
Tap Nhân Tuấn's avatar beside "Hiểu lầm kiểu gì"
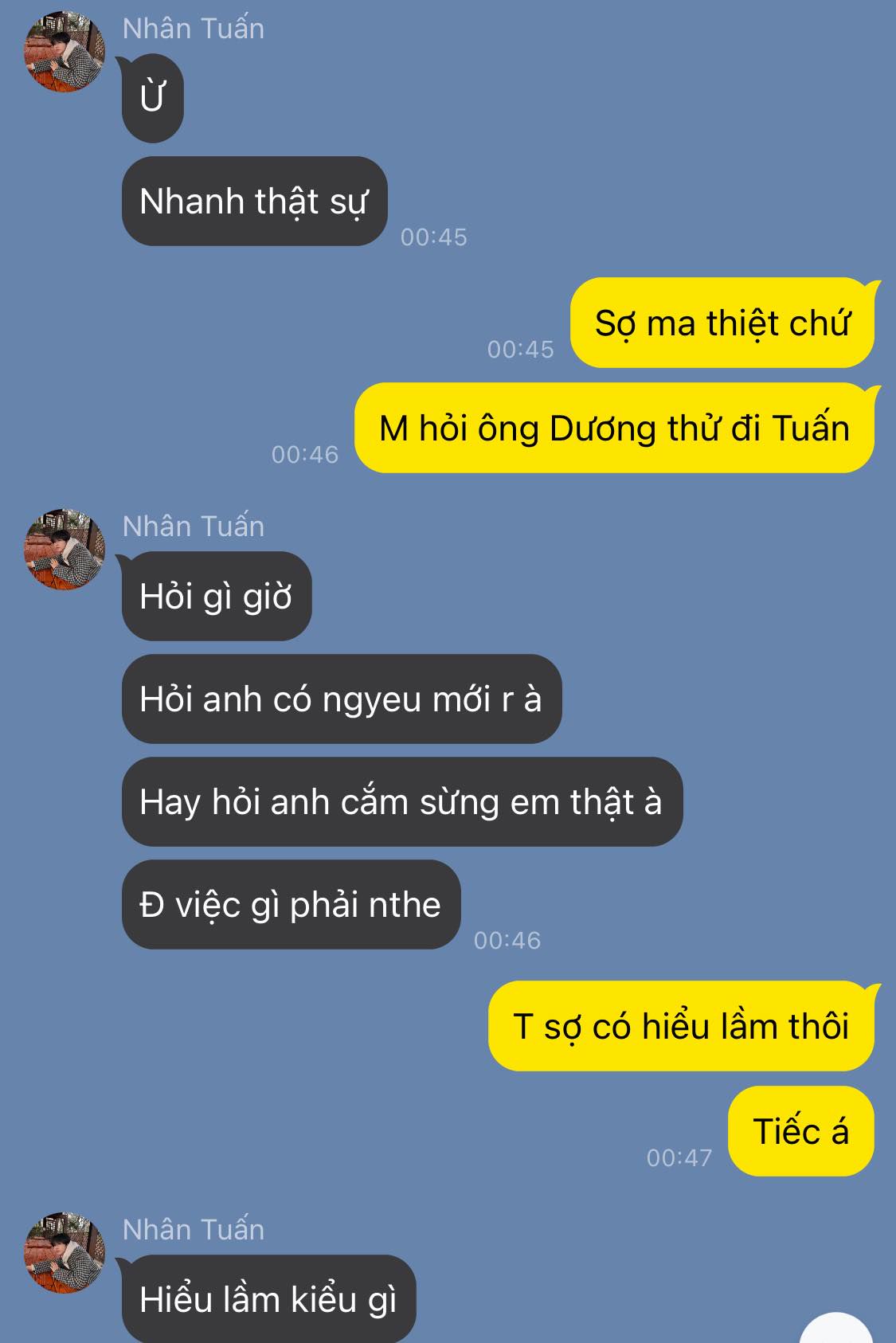[65, 1253]
